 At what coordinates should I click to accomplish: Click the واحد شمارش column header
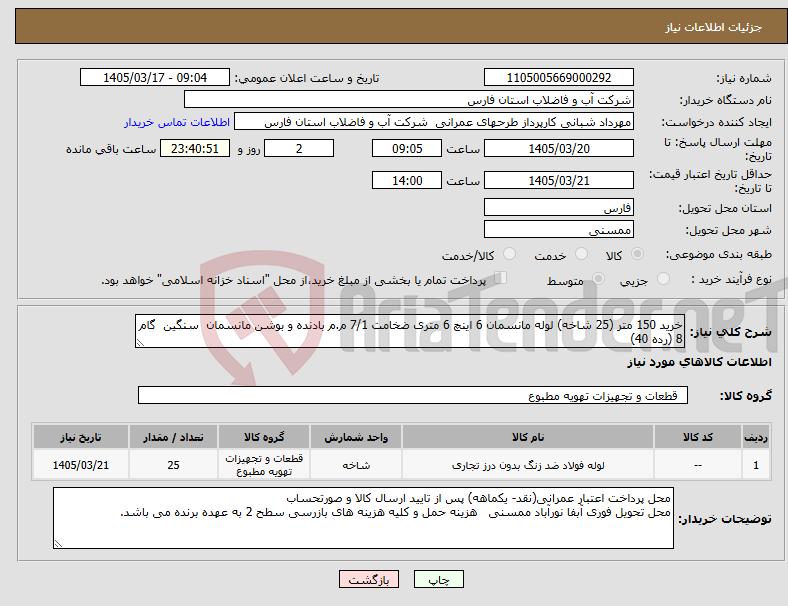[x=356, y=437]
